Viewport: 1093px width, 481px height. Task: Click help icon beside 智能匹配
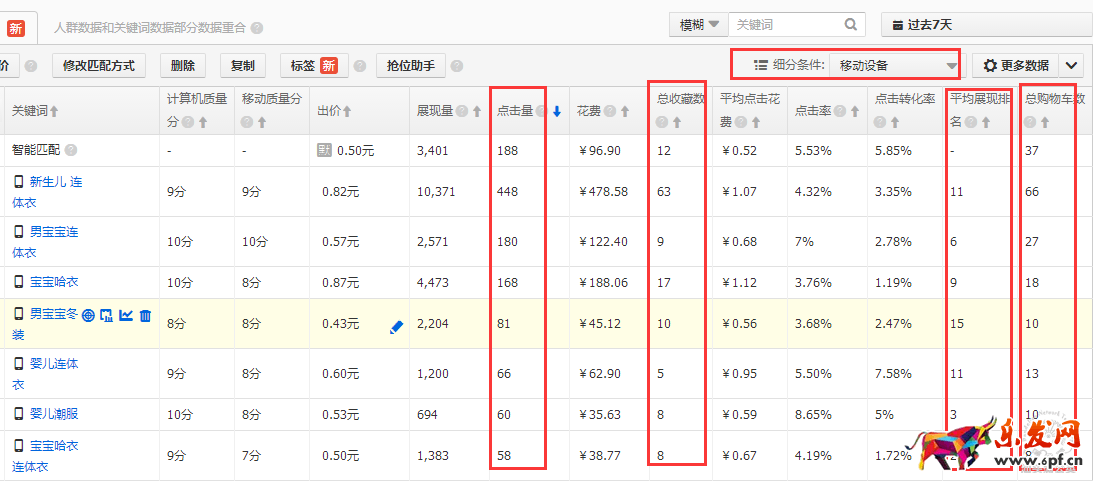[x=71, y=150]
